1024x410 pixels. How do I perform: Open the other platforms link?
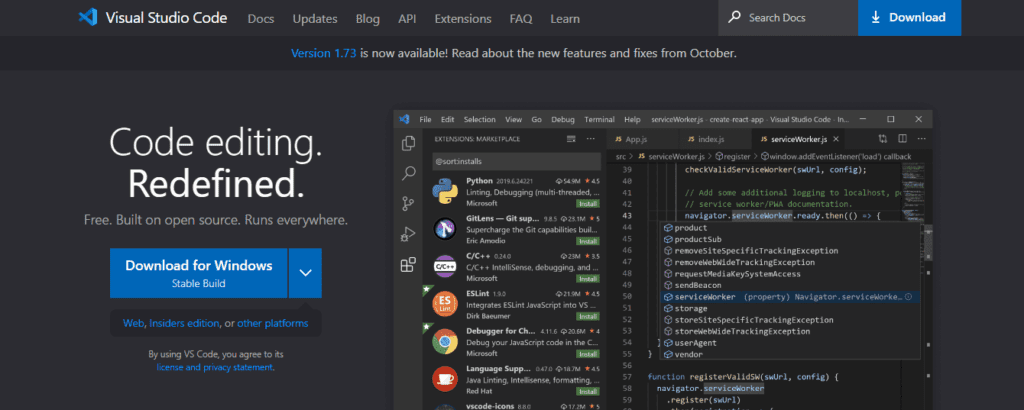coord(272,323)
